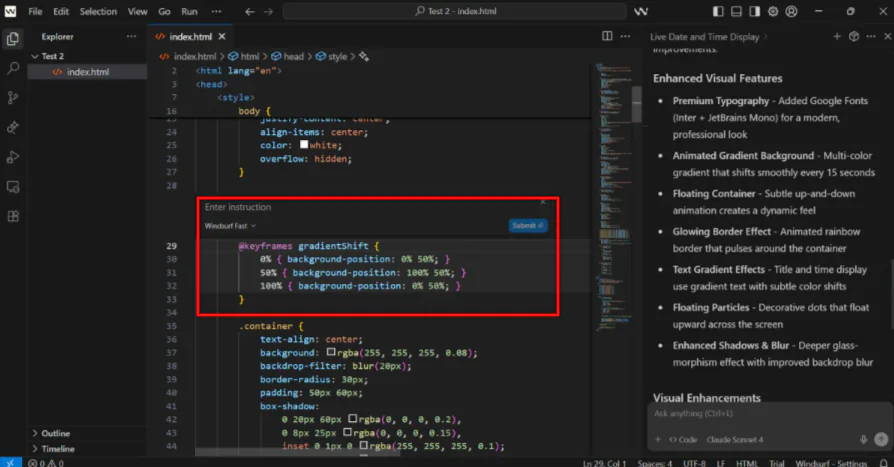Expand the Timeline section
The width and height of the screenshot is (894, 467).
tap(57, 449)
